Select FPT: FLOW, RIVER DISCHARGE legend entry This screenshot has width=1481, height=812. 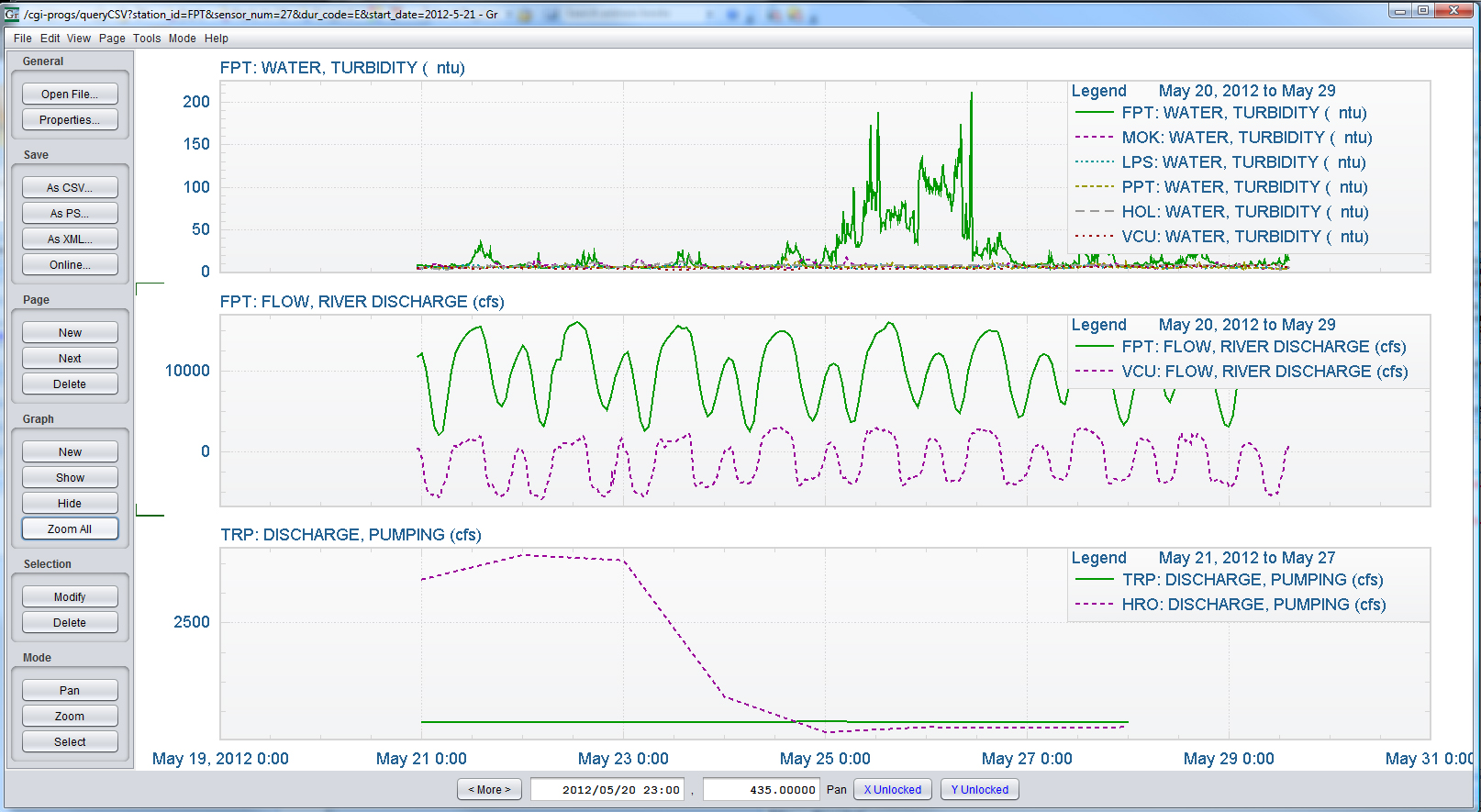[1264, 347]
